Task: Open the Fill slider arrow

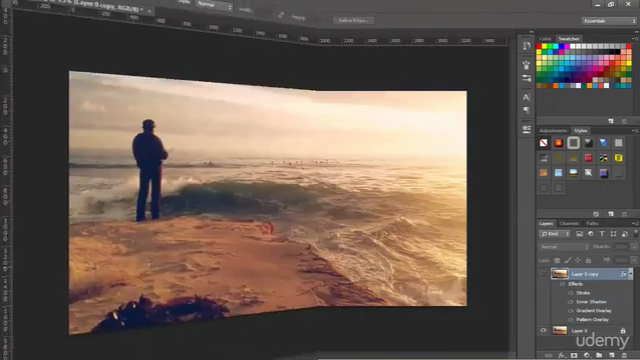Action: point(634,260)
